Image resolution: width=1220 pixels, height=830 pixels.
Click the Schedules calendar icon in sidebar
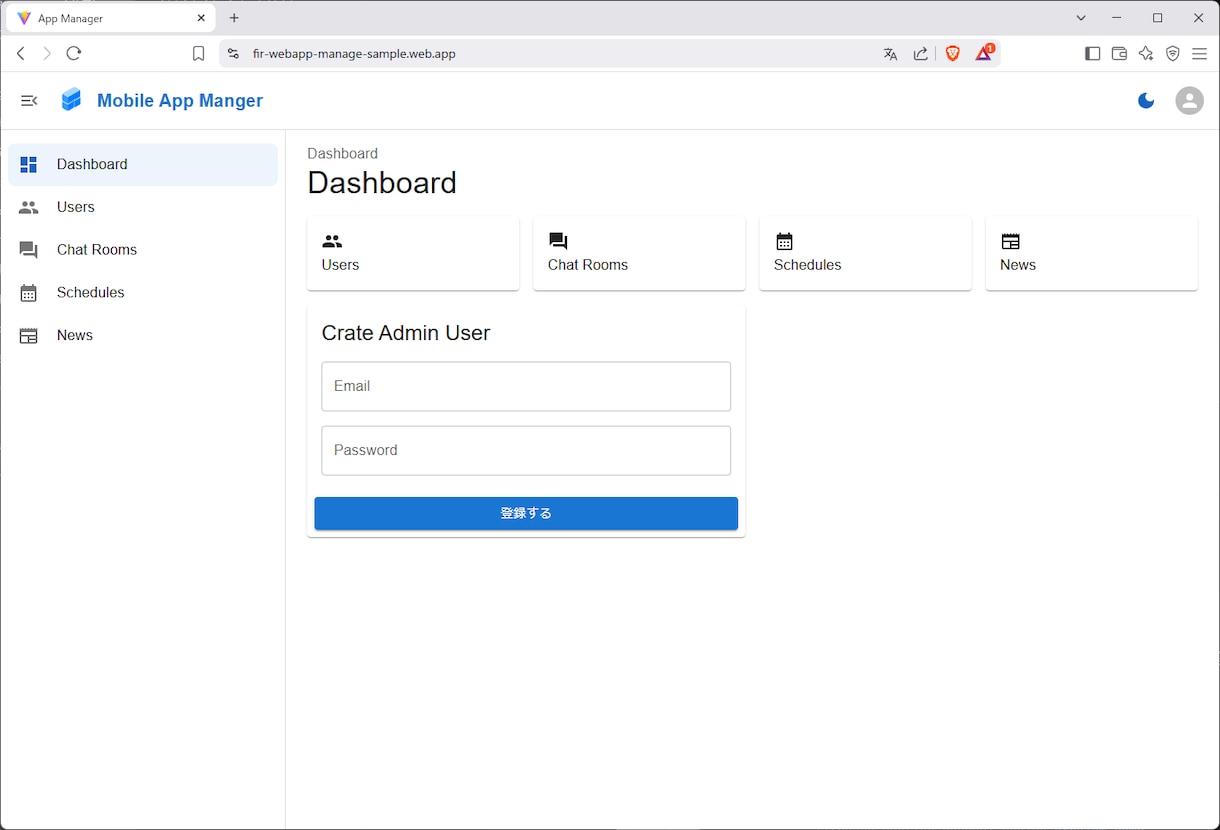(29, 293)
